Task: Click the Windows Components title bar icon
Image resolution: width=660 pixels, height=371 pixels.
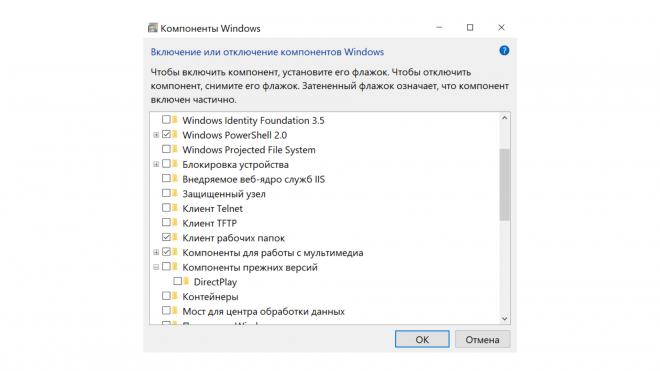Action: (x=152, y=28)
